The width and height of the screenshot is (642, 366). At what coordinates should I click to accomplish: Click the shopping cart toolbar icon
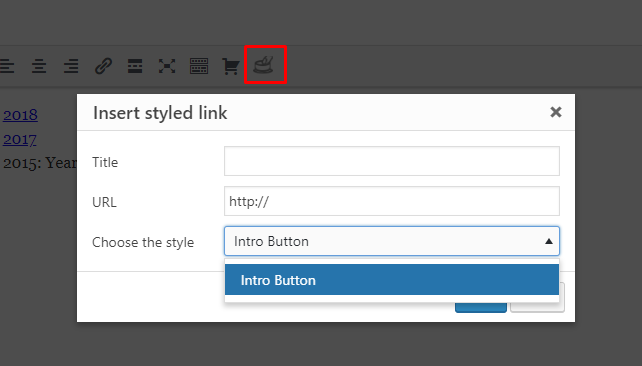coord(231,66)
